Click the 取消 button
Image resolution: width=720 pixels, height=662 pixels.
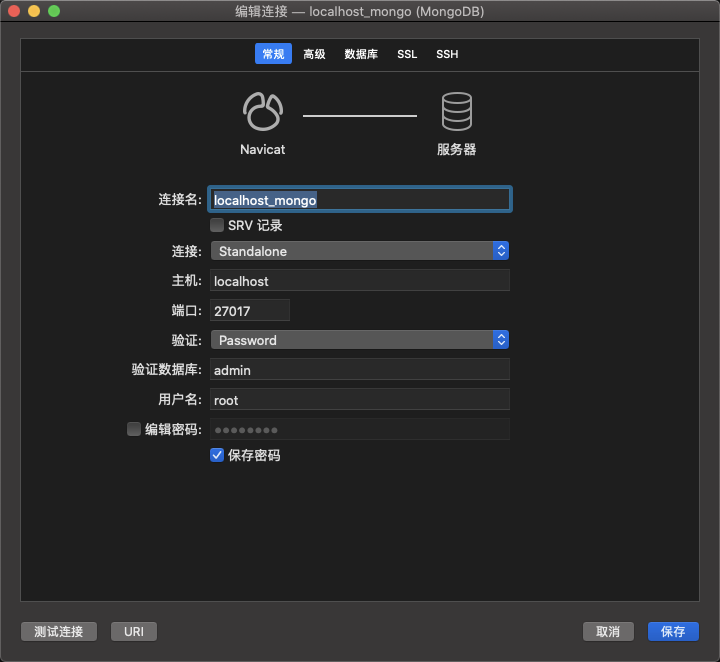click(608, 631)
